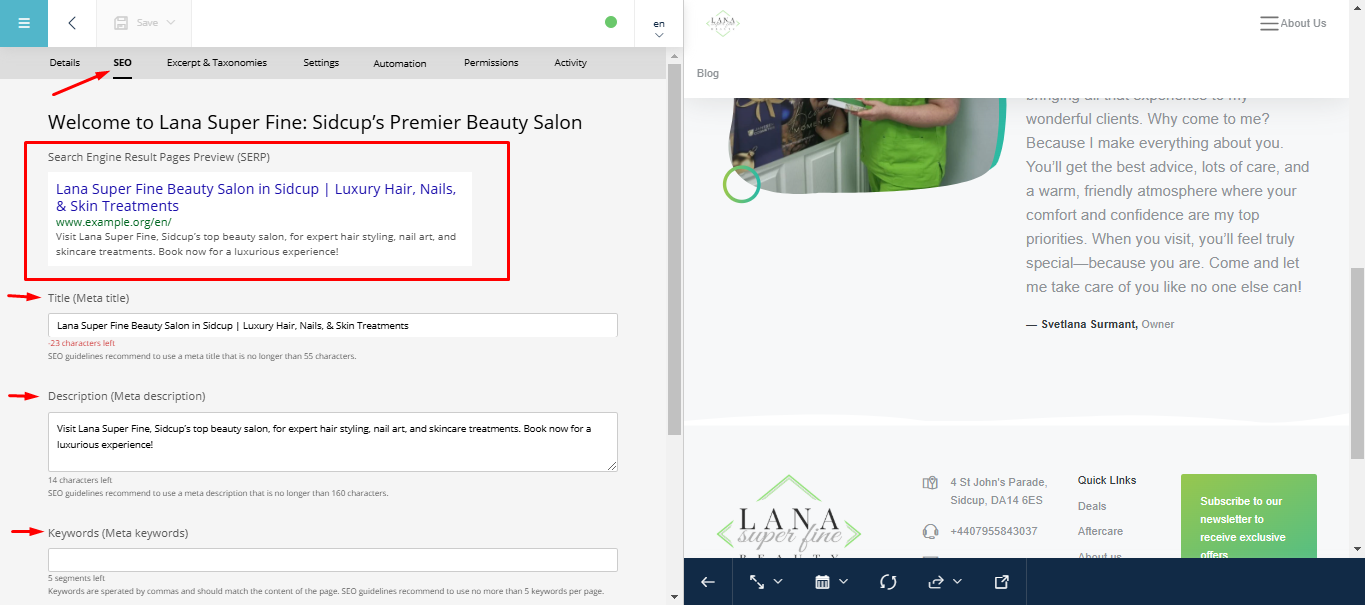The width and height of the screenshot is (1365, 605).
Task: Refresh the page preview
Action: click(x=888, y=582)
